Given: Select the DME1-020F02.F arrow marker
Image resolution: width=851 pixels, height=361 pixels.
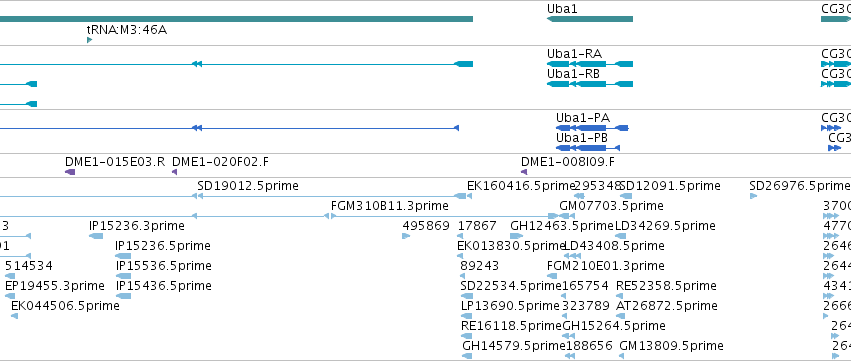Looking at the screenshot, I should point(175,172).
